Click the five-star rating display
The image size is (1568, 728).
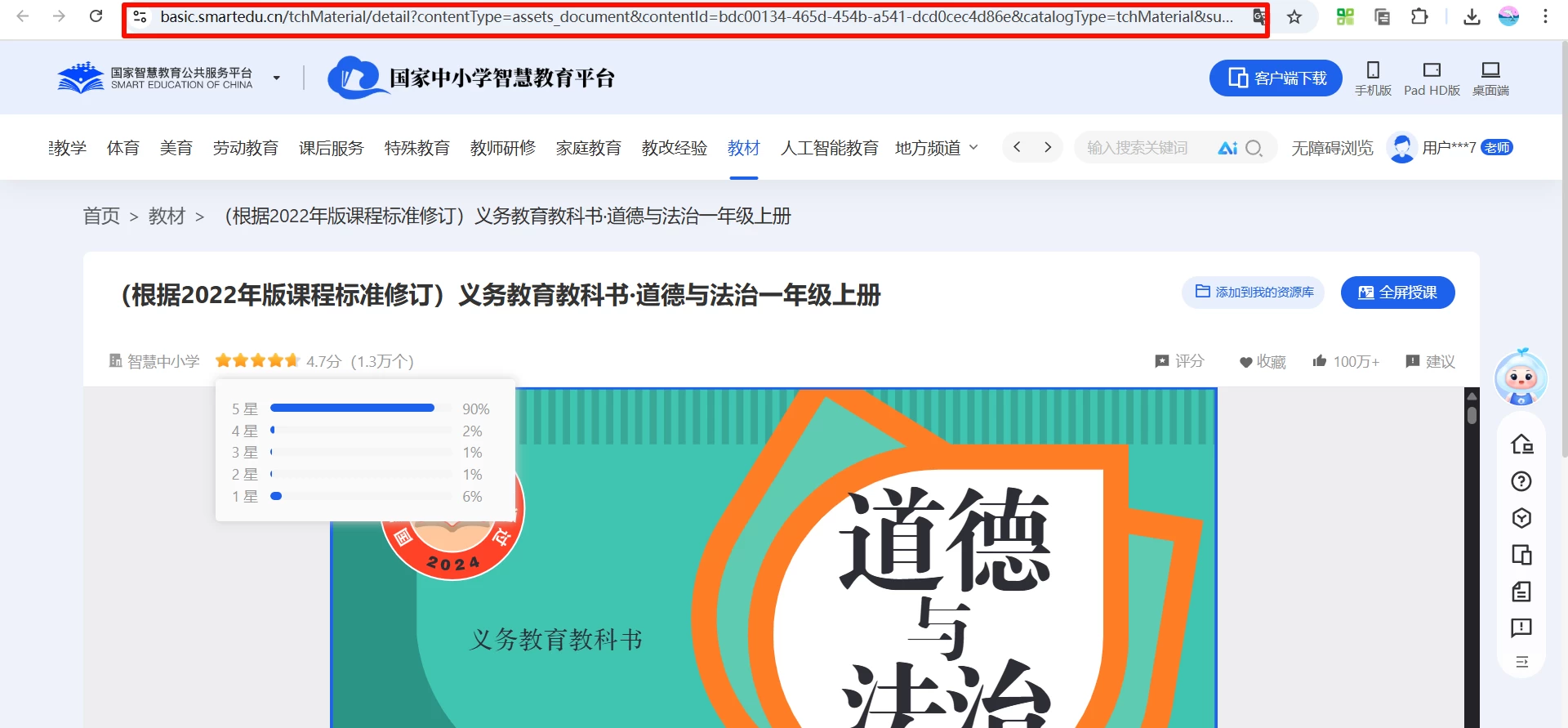pos(258,361)
